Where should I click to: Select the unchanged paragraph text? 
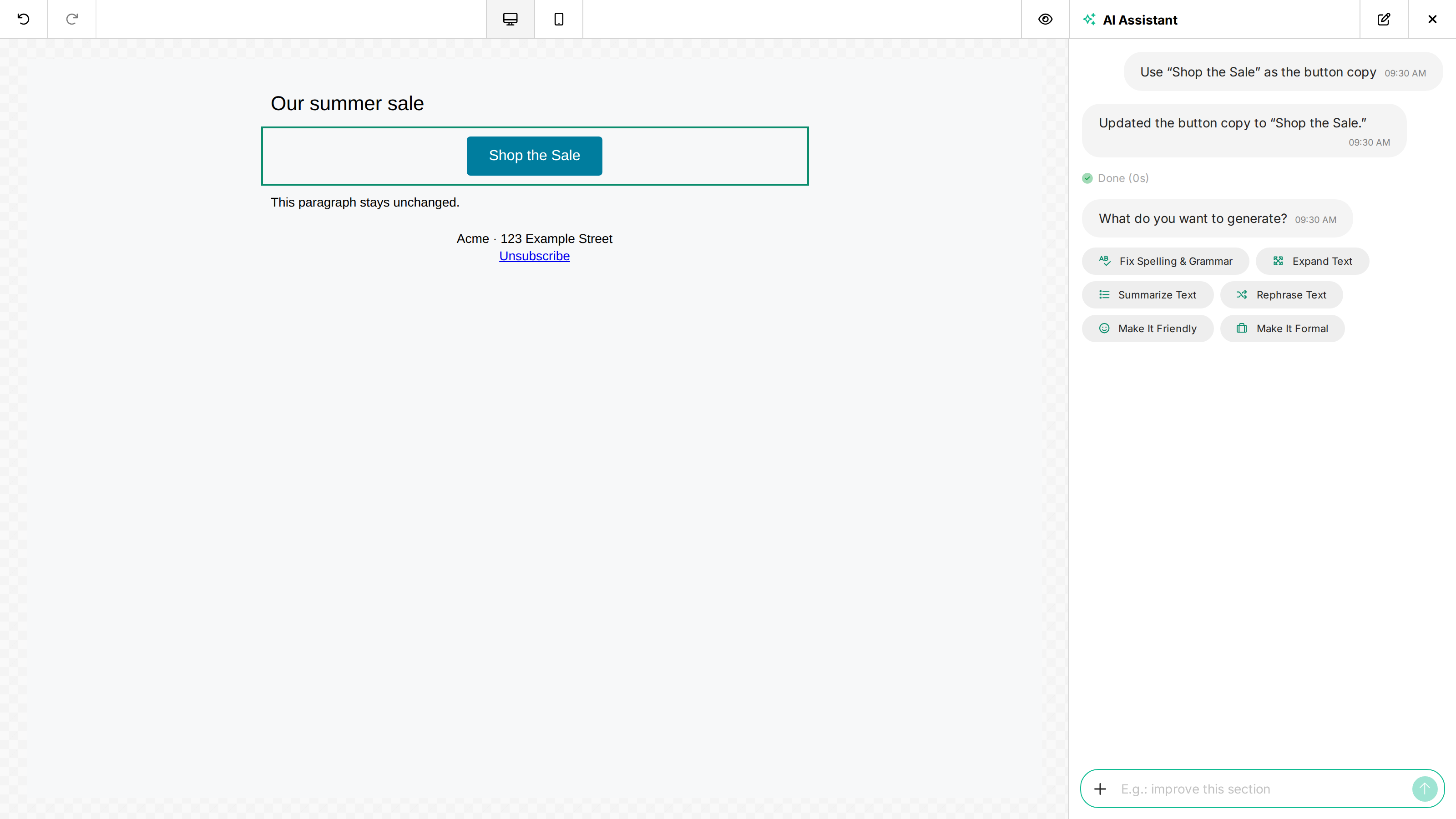[x=365, y=202]
